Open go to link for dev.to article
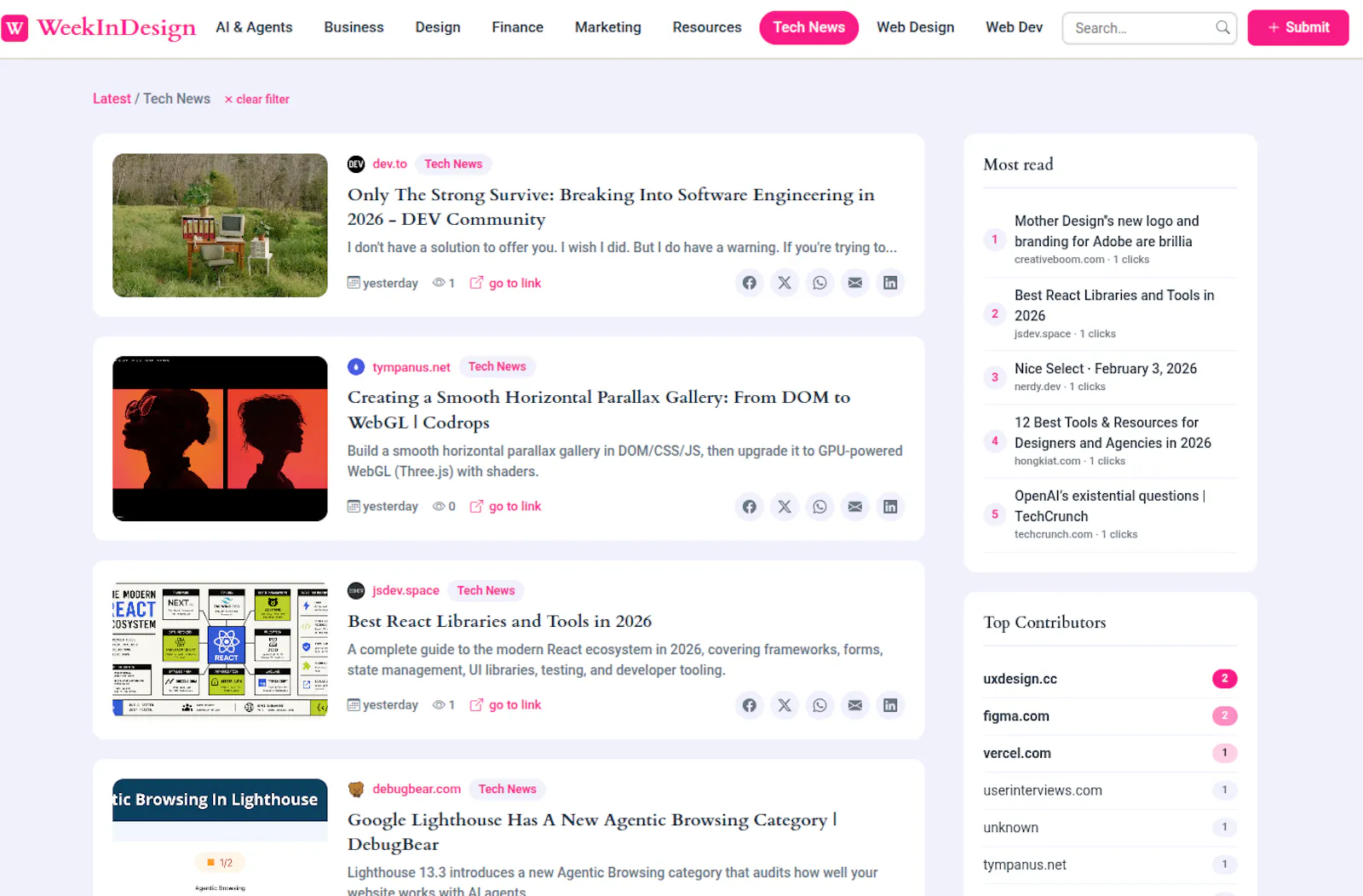This screenshot has width=1363, height=896. tap(505, 283)
